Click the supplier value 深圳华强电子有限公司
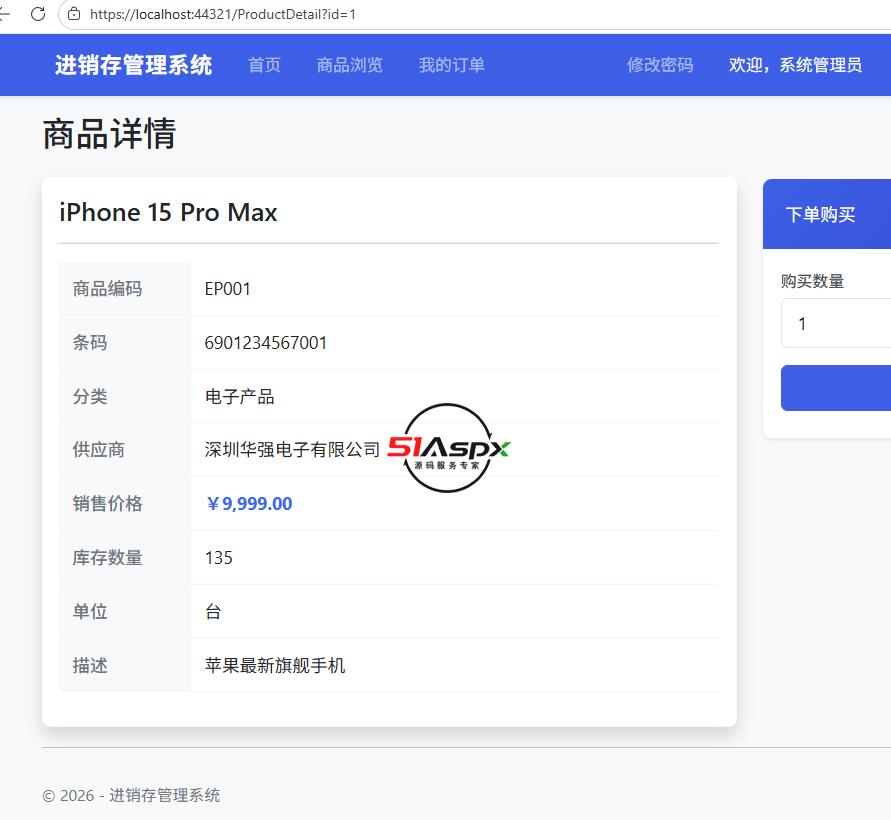 tap(293, 449)
